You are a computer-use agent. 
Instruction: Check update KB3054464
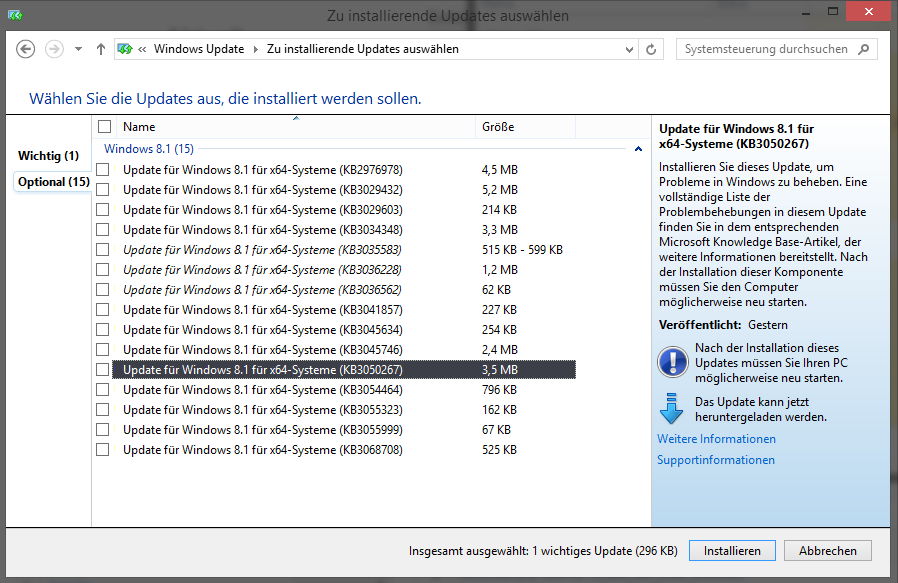103,389
